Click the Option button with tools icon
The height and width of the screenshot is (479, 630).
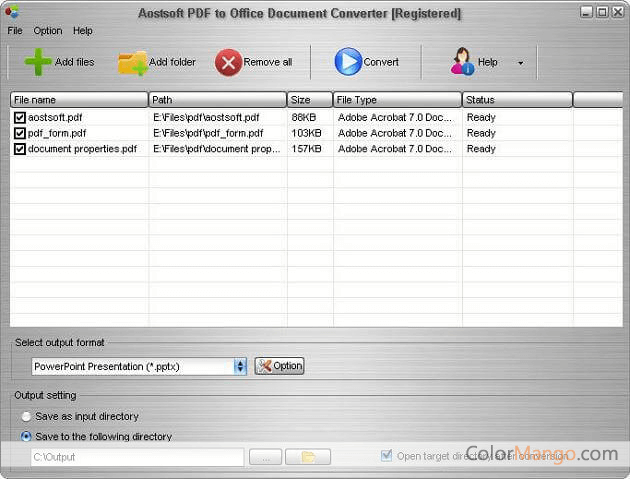[x=279, y=366]
